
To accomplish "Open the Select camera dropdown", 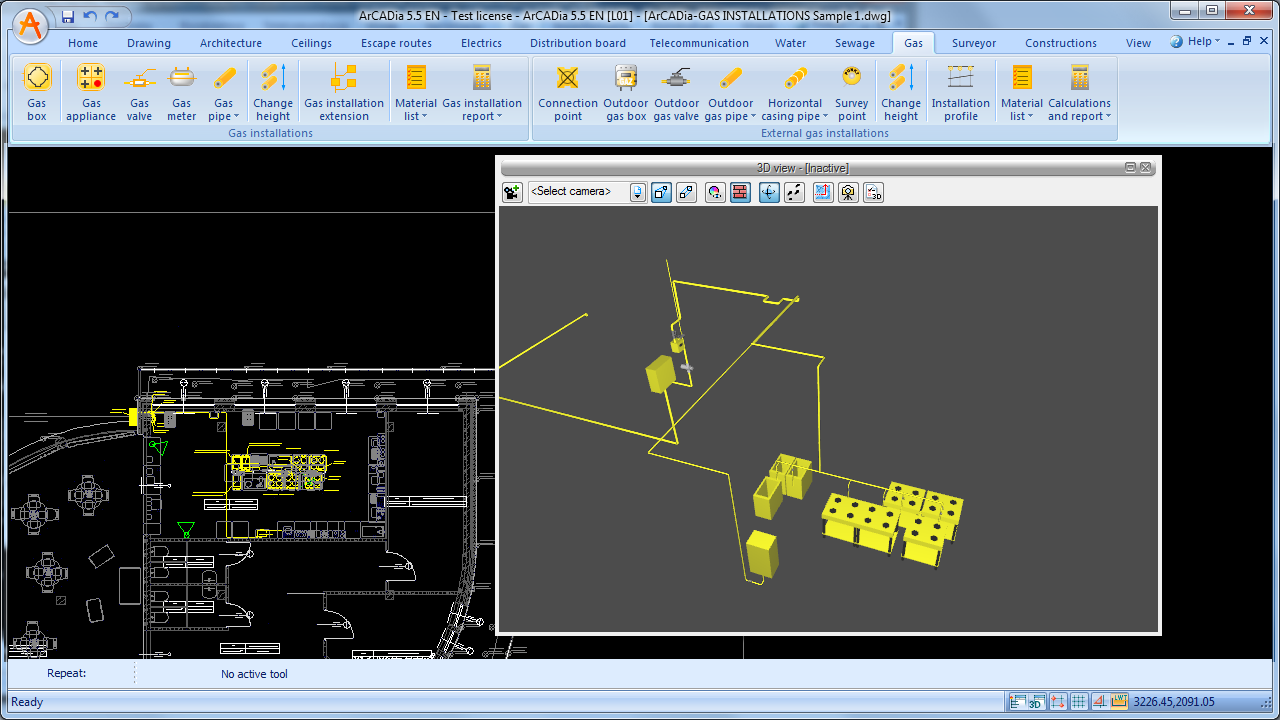I will (x=638, y=192).
